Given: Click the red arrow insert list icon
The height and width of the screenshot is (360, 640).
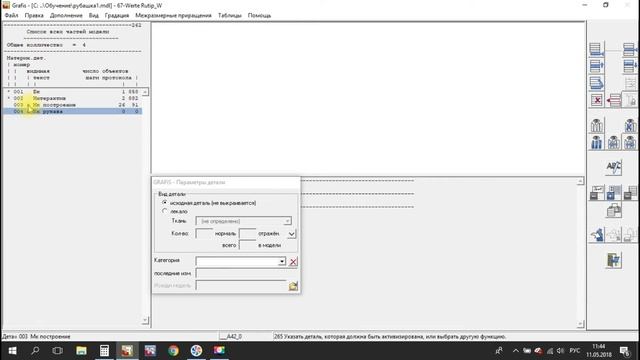Looking at the screenshot, I should (613, 100).
